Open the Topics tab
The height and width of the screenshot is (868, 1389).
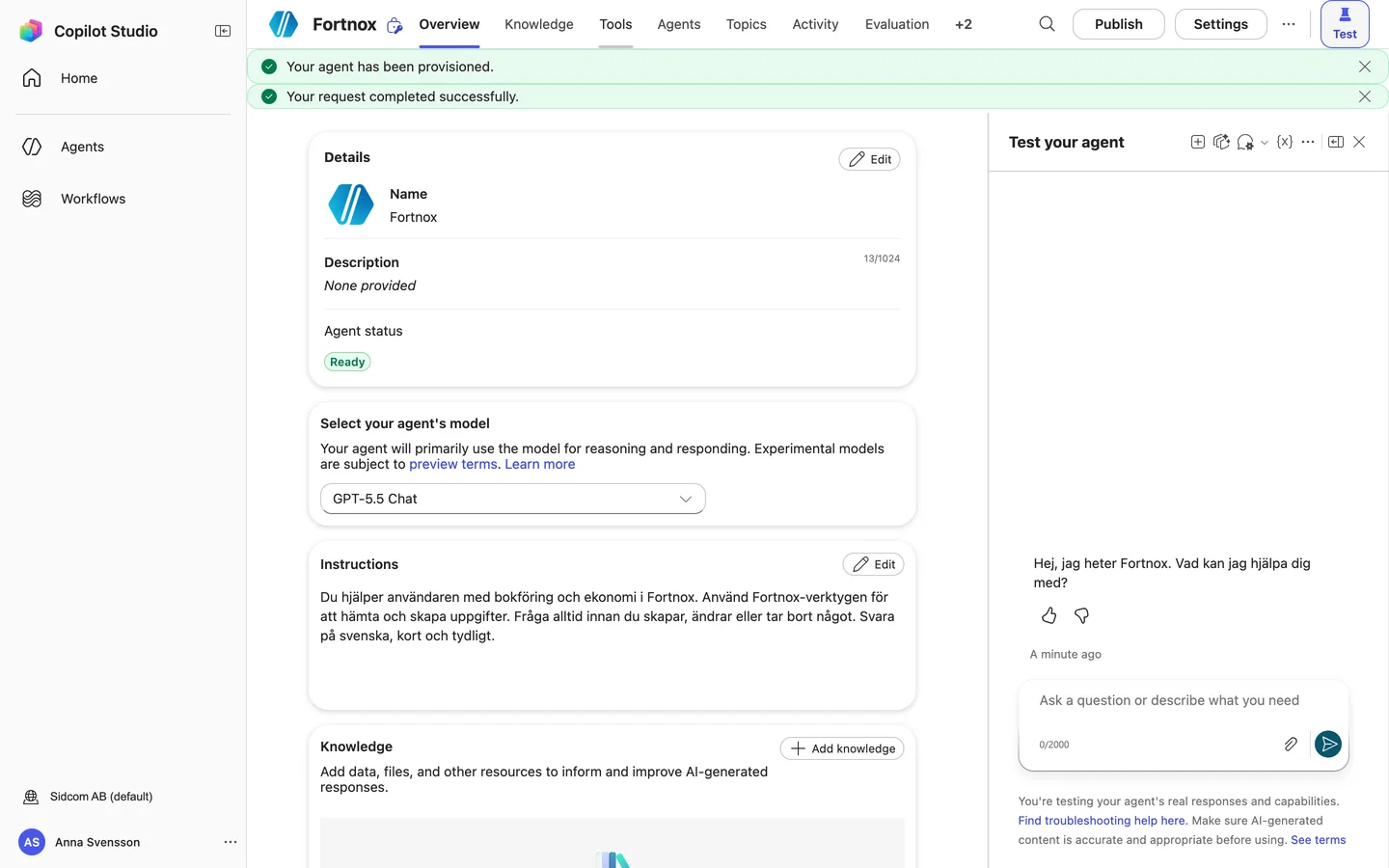tap(747, 24)
